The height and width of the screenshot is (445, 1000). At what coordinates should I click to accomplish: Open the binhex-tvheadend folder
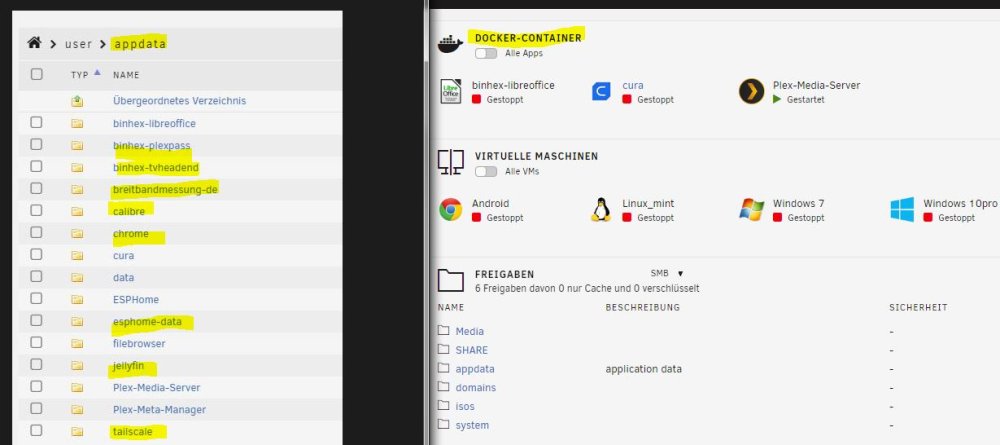coord(156,168)
